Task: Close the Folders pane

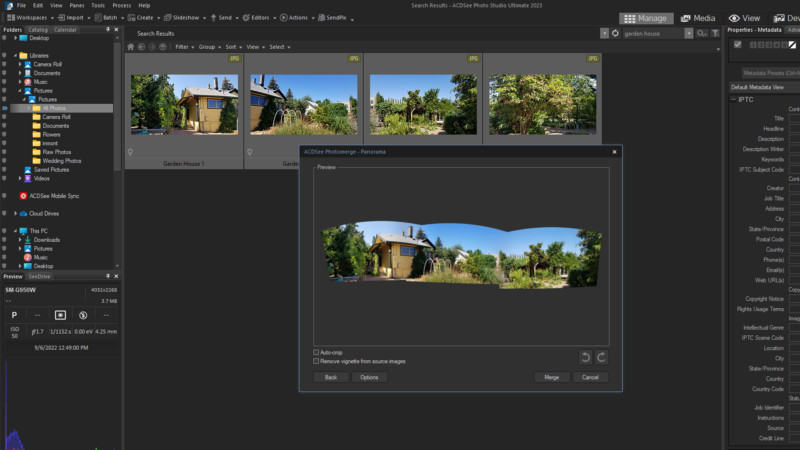Action: (x=116, y=30)
